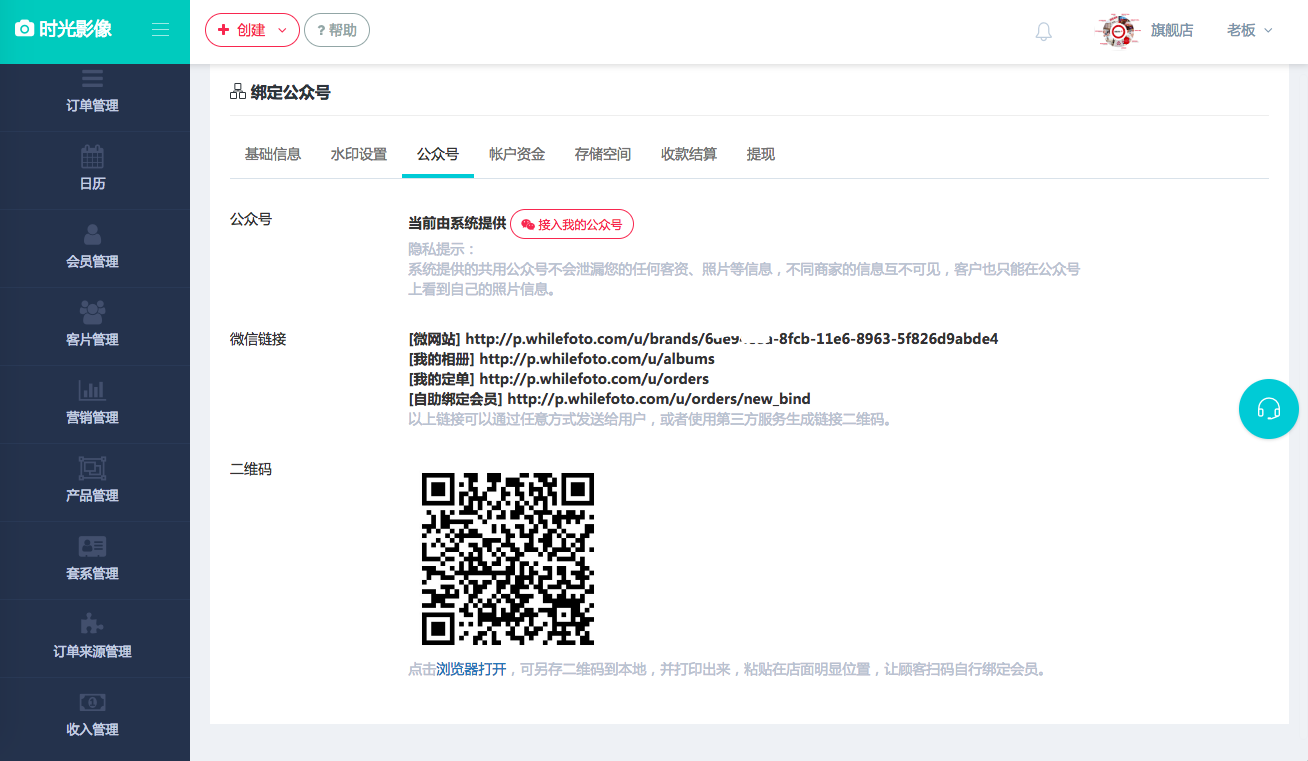The width and height of the screenshot is (1308, 761).
Task: Open the 老板 account dropdown
Action: pos(1248,30)
